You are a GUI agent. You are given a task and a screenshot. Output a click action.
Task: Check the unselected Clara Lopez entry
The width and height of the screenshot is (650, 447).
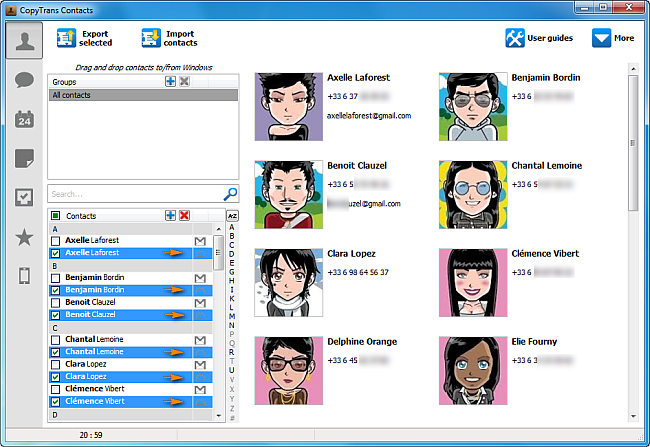click(55, 364)
